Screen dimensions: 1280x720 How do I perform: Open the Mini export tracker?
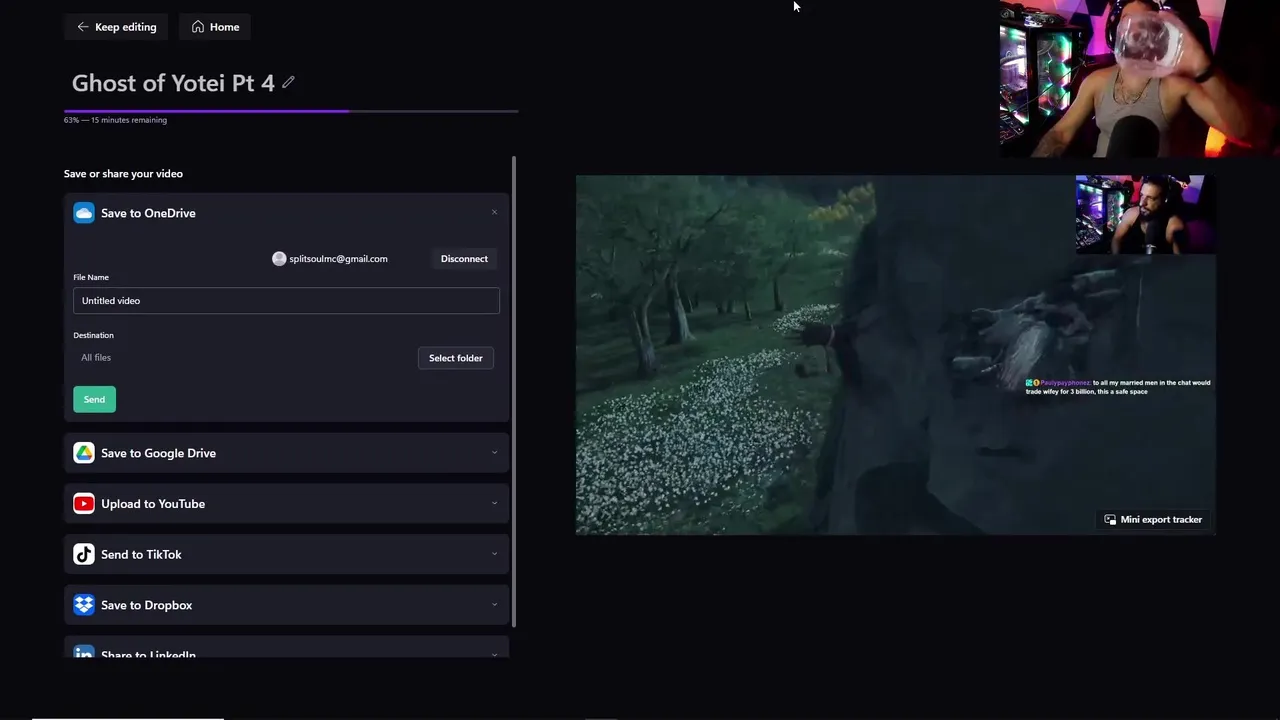[1153, 519]
